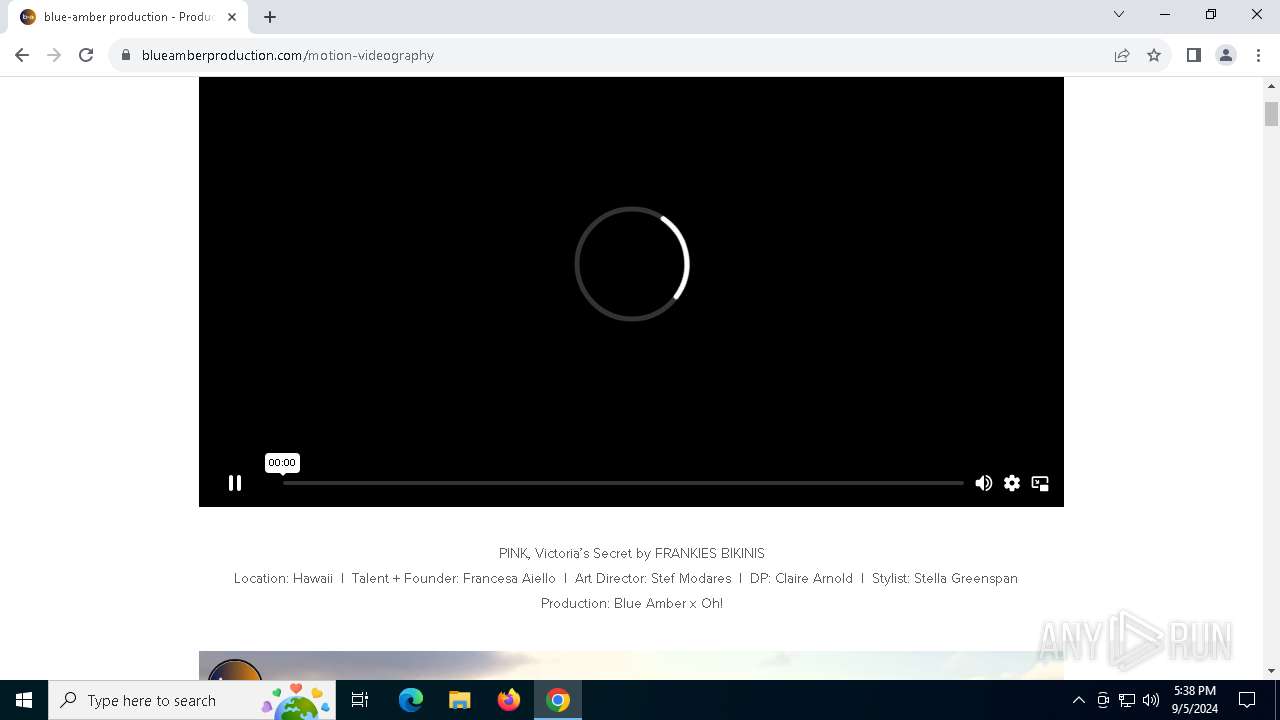Open Chrome profile avatar menu
This screenshot has width=1280, height=720.
pos(1226,55)
